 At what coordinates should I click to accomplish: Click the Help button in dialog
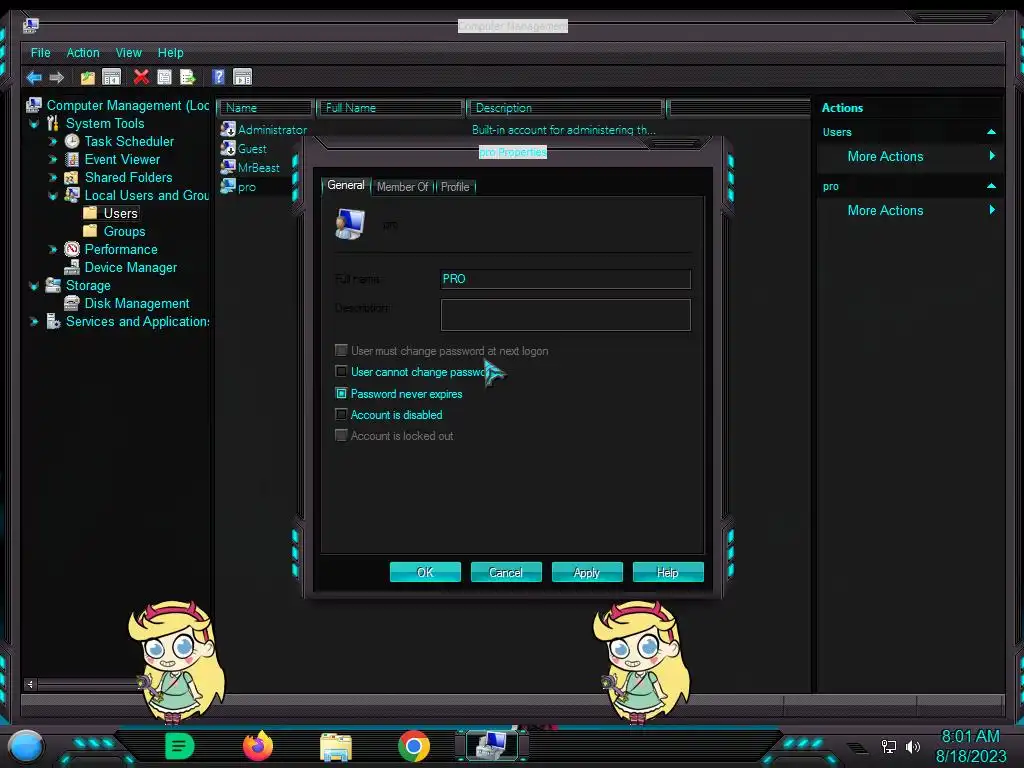[668, 572]
